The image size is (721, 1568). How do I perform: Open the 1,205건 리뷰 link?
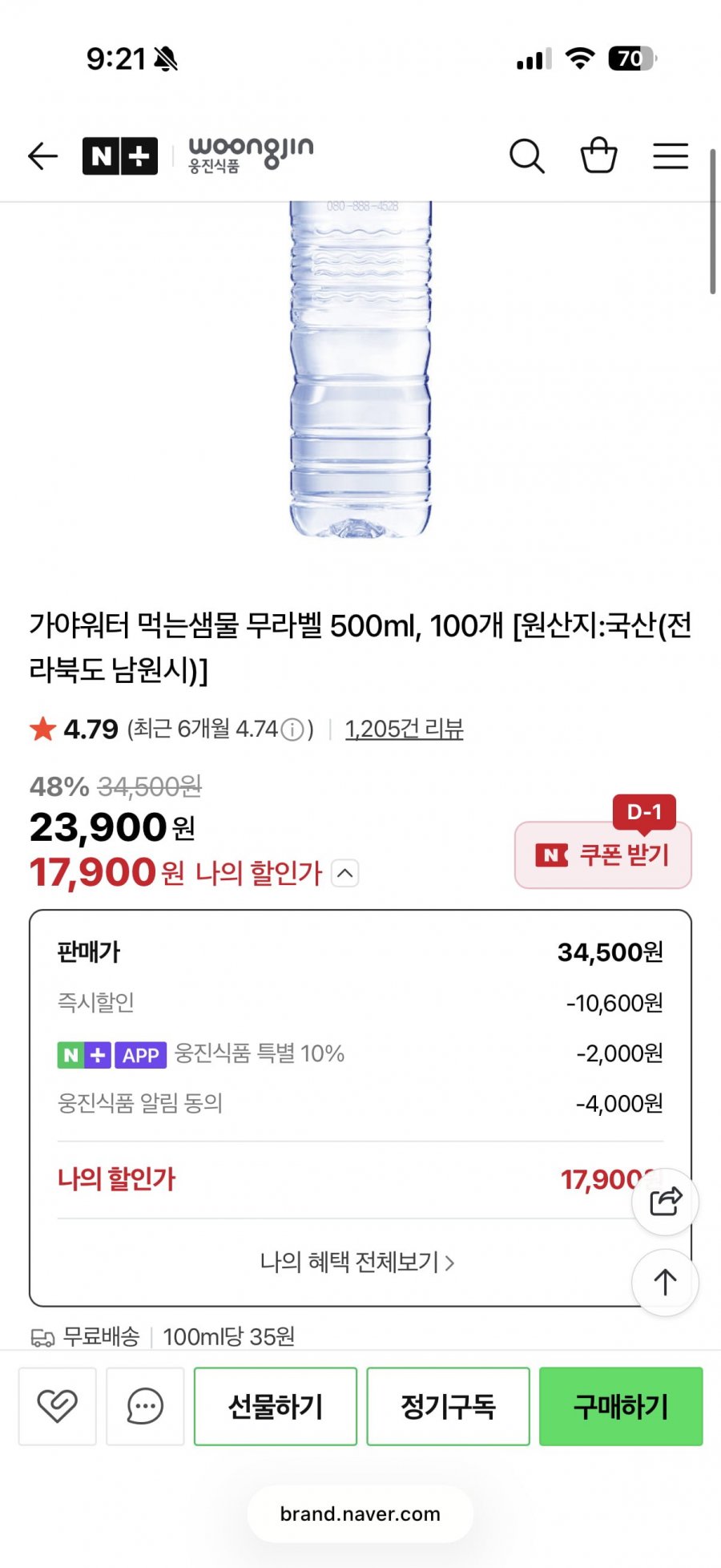tap(404, 729)
